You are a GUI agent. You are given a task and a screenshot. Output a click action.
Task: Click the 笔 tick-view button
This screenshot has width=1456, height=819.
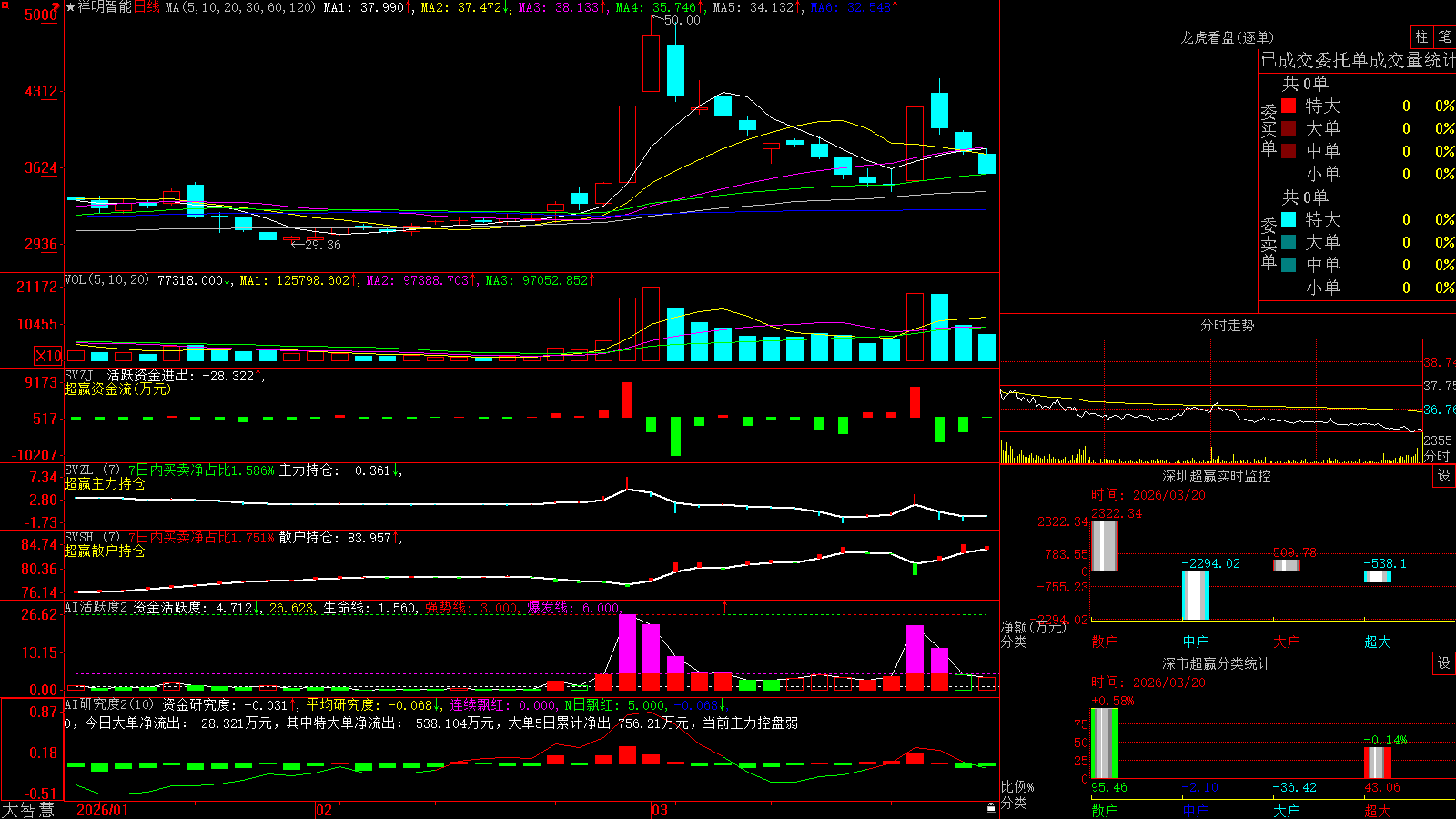pyautogui.click(x=1445, y=36)
